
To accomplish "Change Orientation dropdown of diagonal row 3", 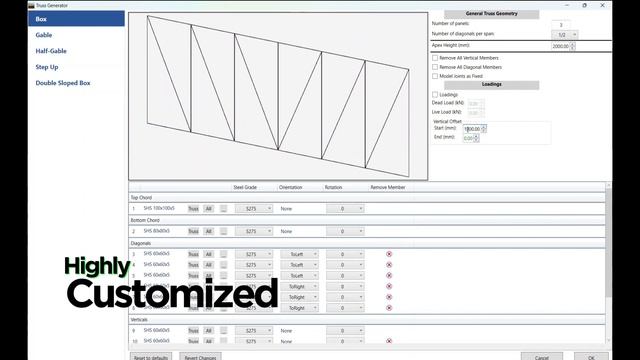I will [299, 254].
